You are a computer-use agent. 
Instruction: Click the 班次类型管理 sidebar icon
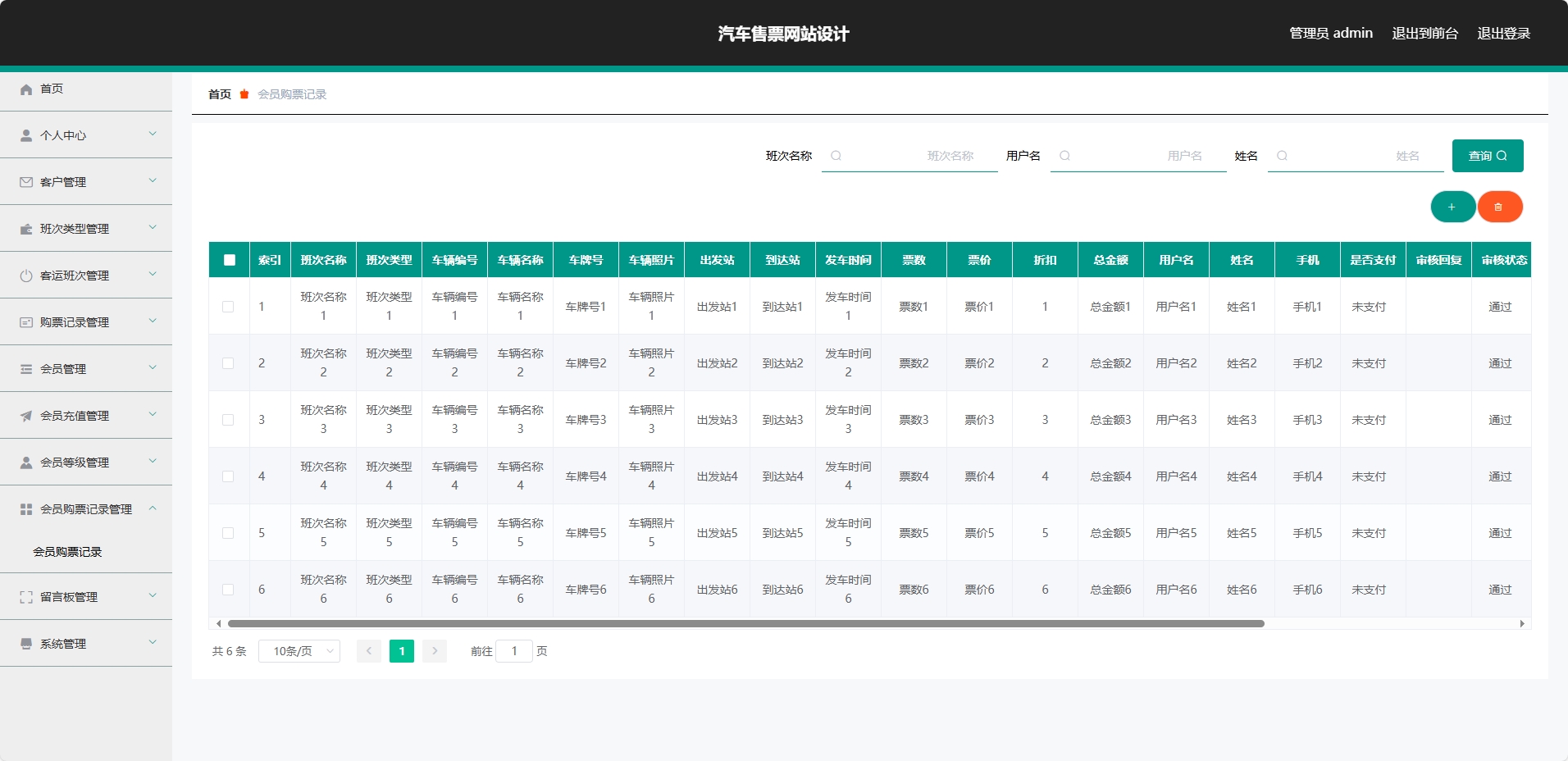point(25,229)
